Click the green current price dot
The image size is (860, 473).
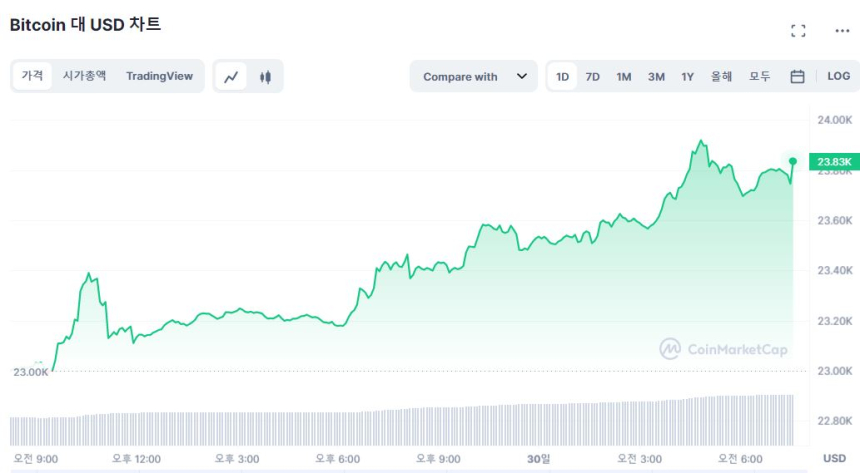tap(793, 161)
